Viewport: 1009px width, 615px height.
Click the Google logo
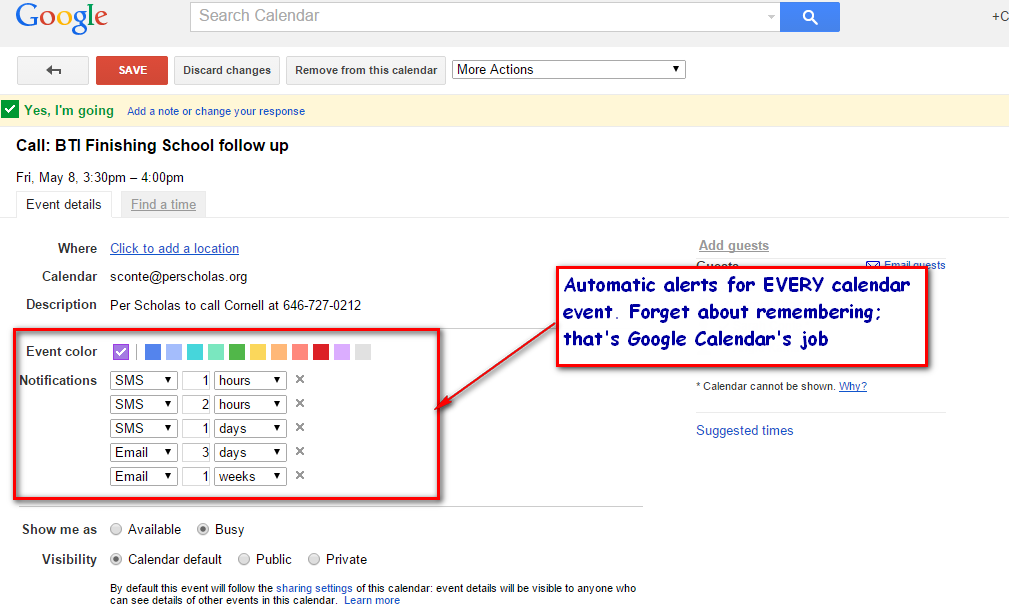click(x=61, y=18)
